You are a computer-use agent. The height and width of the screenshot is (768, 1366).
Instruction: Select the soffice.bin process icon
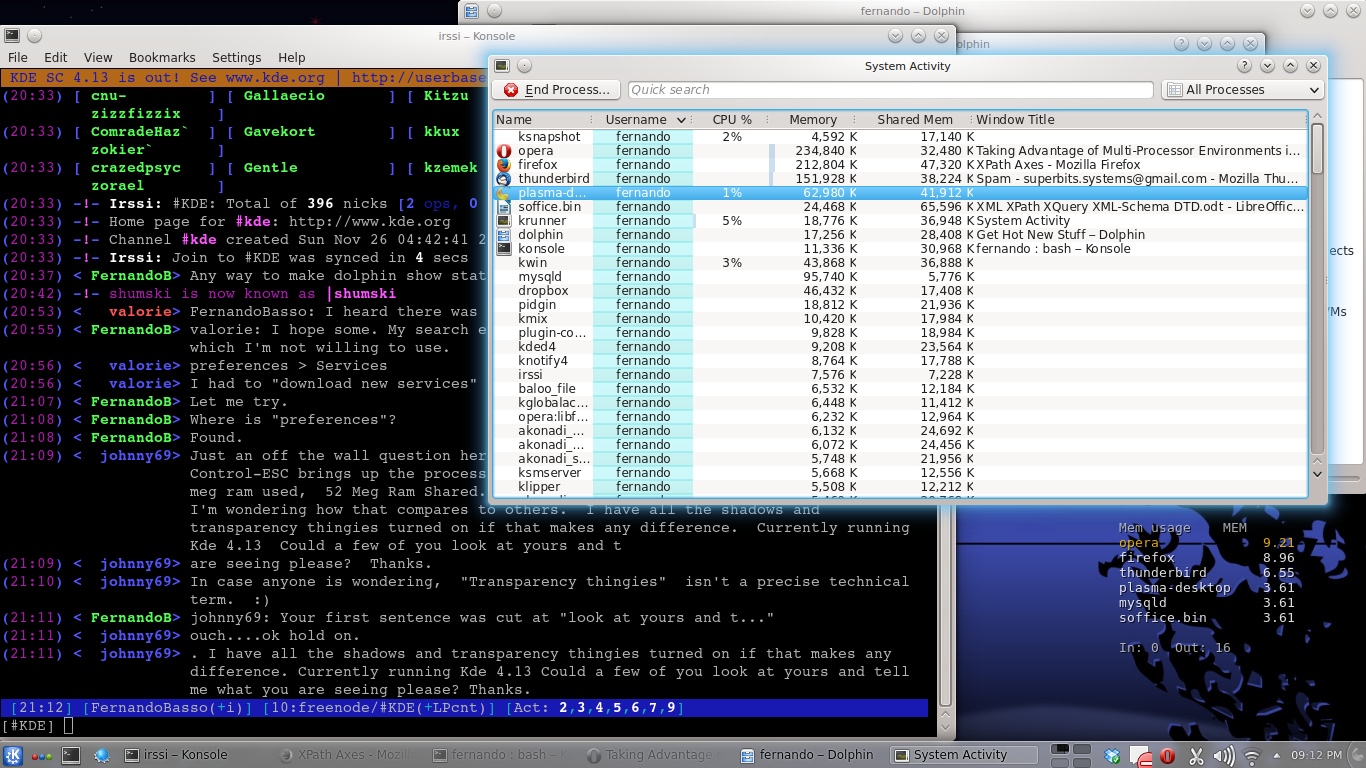point(504,207)
